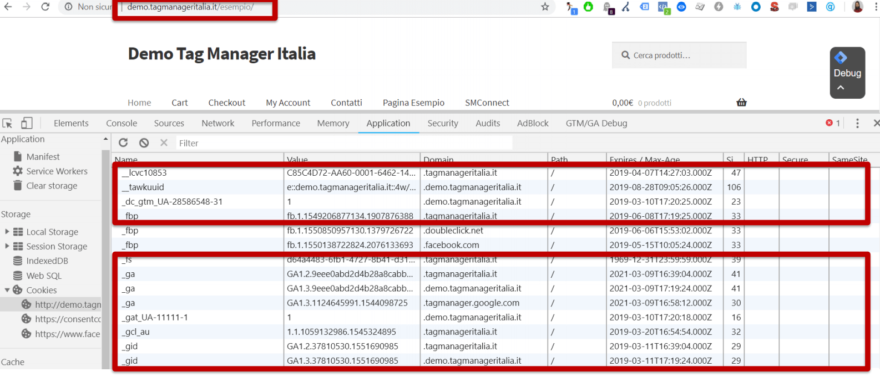Click the browser forward arrow
The image size is (880, 392).
pyautogui.click(x=27, y=7)
